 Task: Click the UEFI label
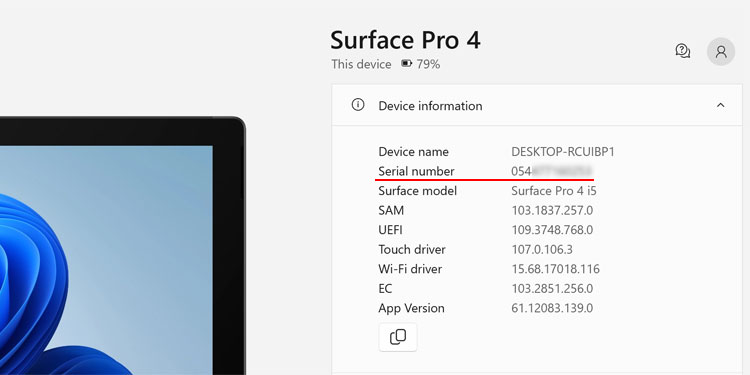pos(390,230)
